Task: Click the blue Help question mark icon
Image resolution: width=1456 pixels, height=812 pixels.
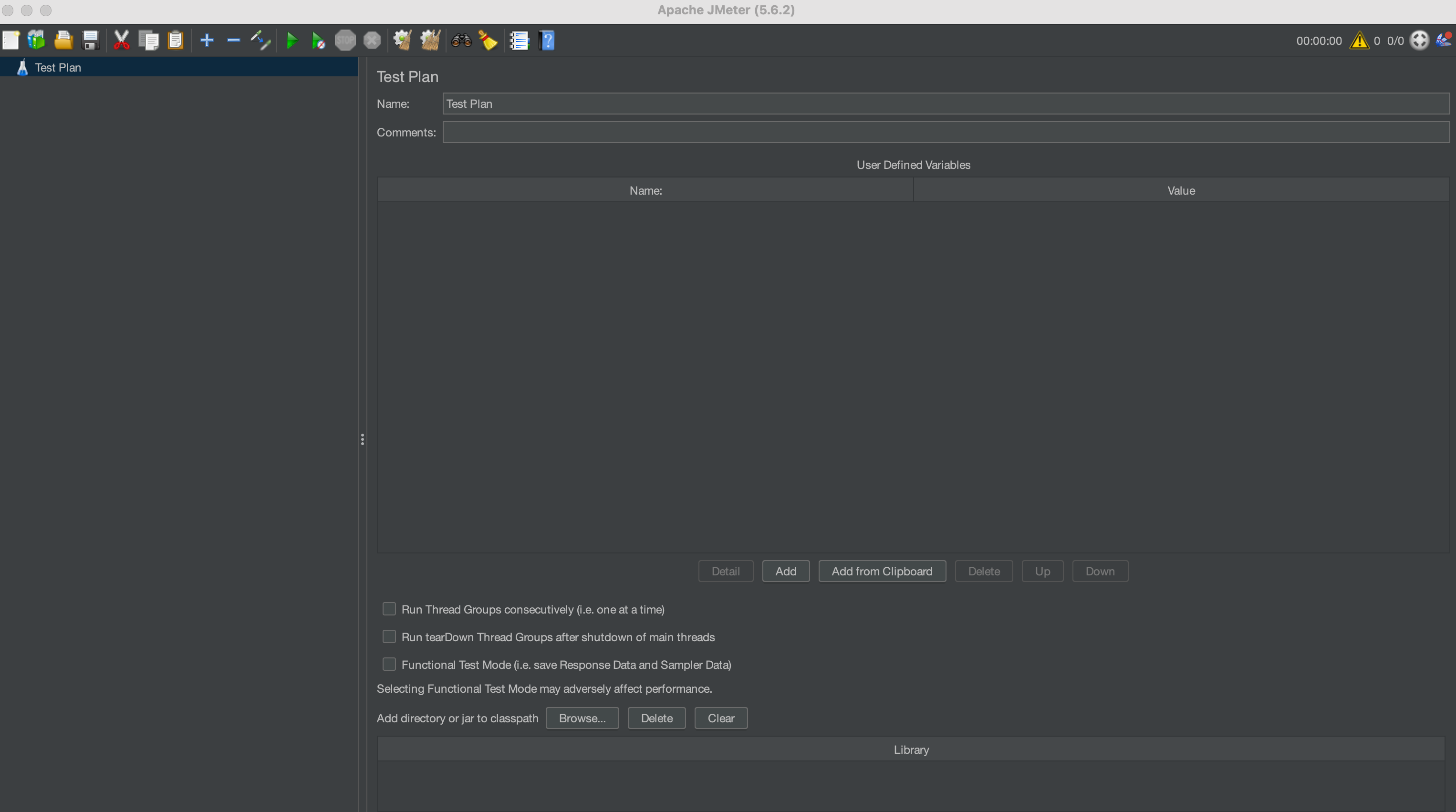Action: tap(547, 40)
